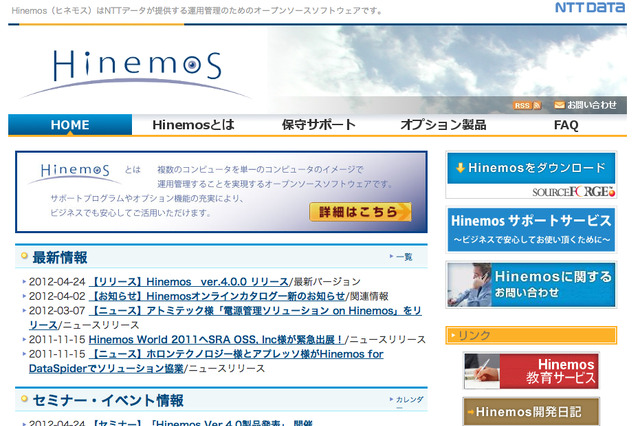640x426 pixels.
Task: Open the オプション製品 tab
Action: (443, 125)
